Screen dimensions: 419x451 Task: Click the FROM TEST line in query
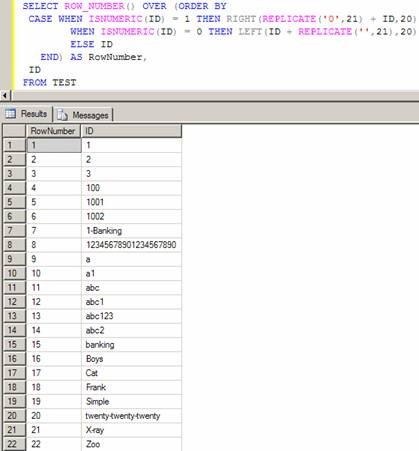point(50,82)
